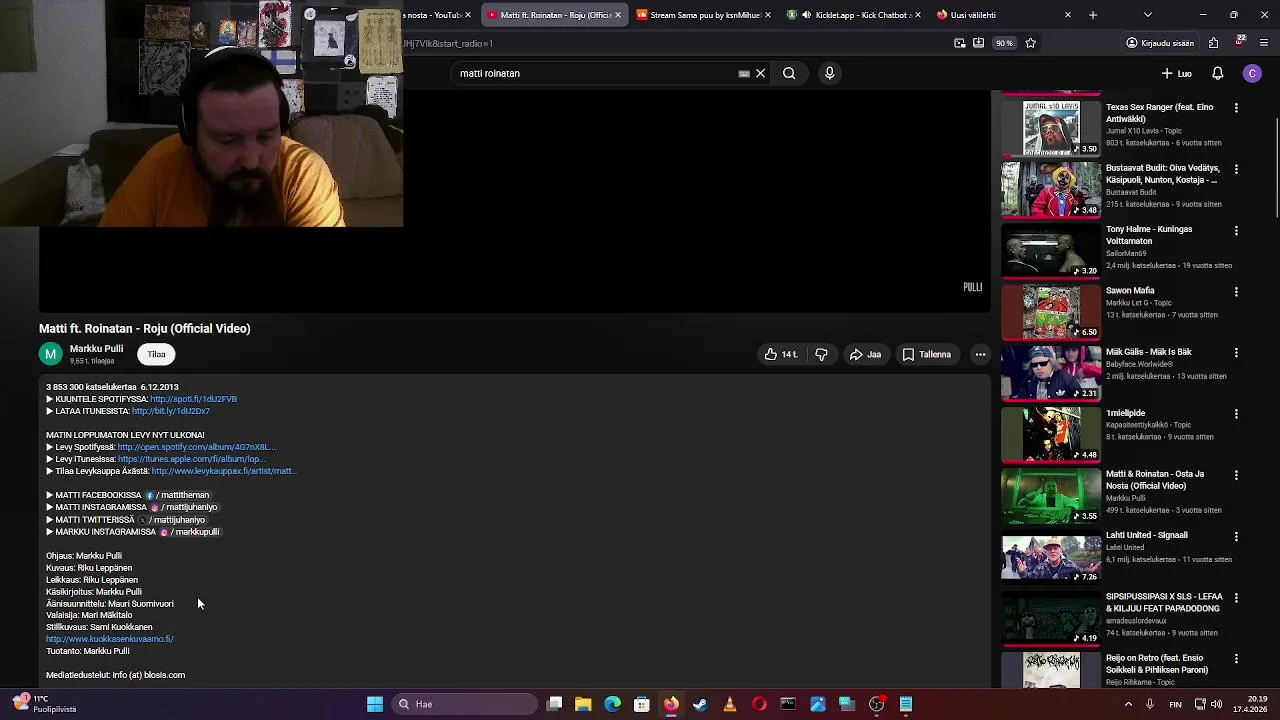The image size is (1280, 720).
Task: Show hidden system tray icons
Action: point(1129,704)
